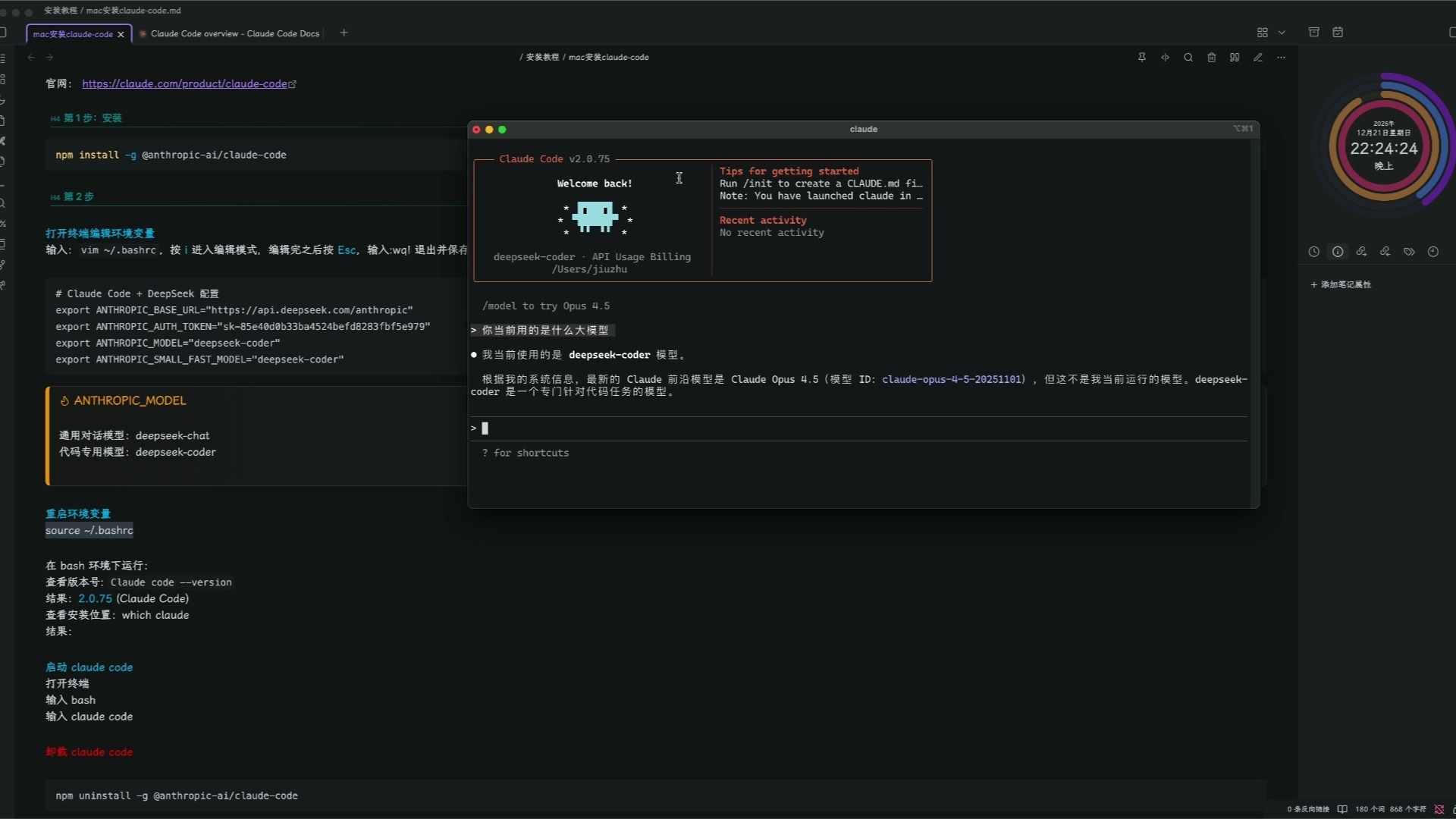
Task: Open the claude.com product link
Action: (184, 84)
